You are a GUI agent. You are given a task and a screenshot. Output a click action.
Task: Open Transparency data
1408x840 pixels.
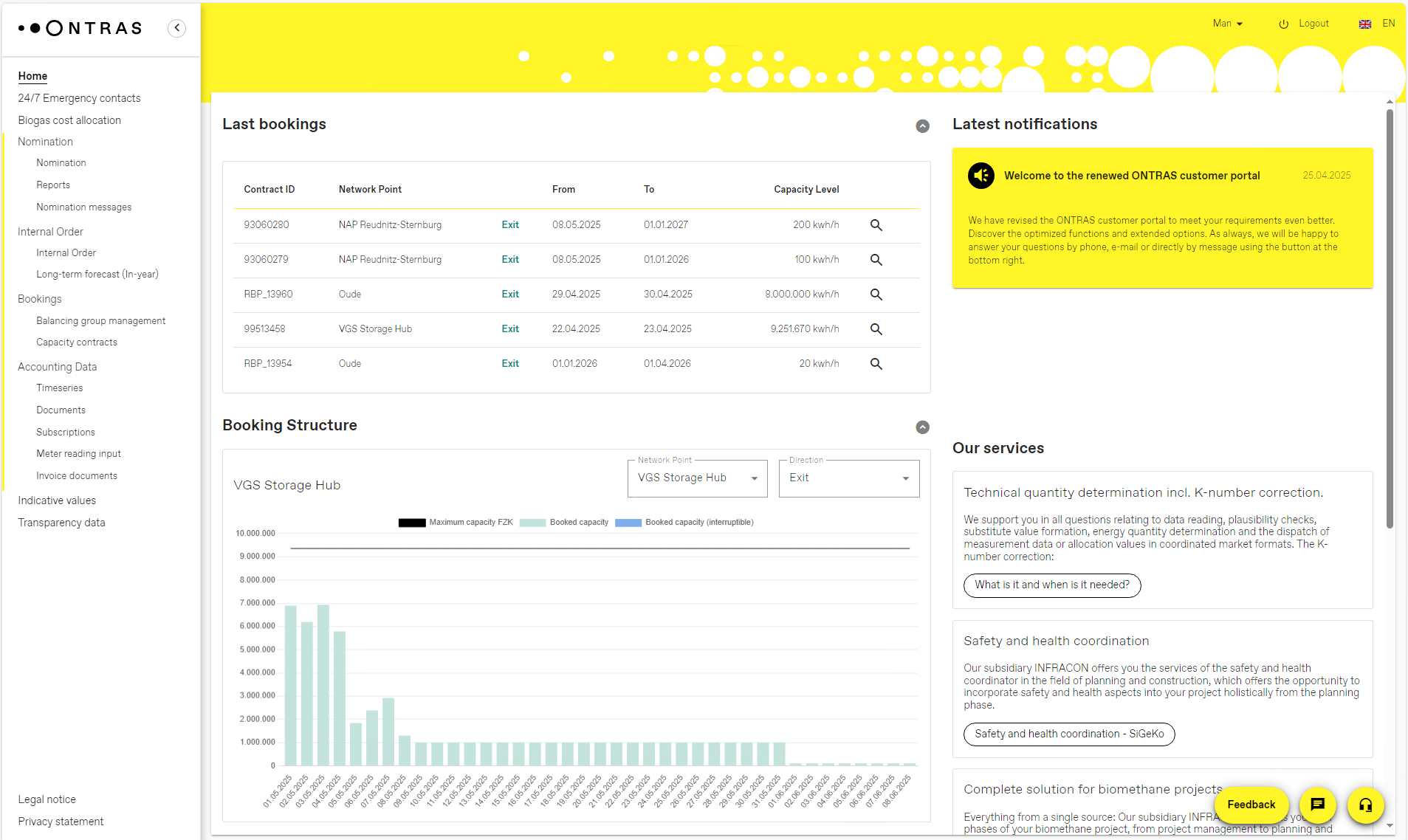pyautogui.click(x=61, y=523)
